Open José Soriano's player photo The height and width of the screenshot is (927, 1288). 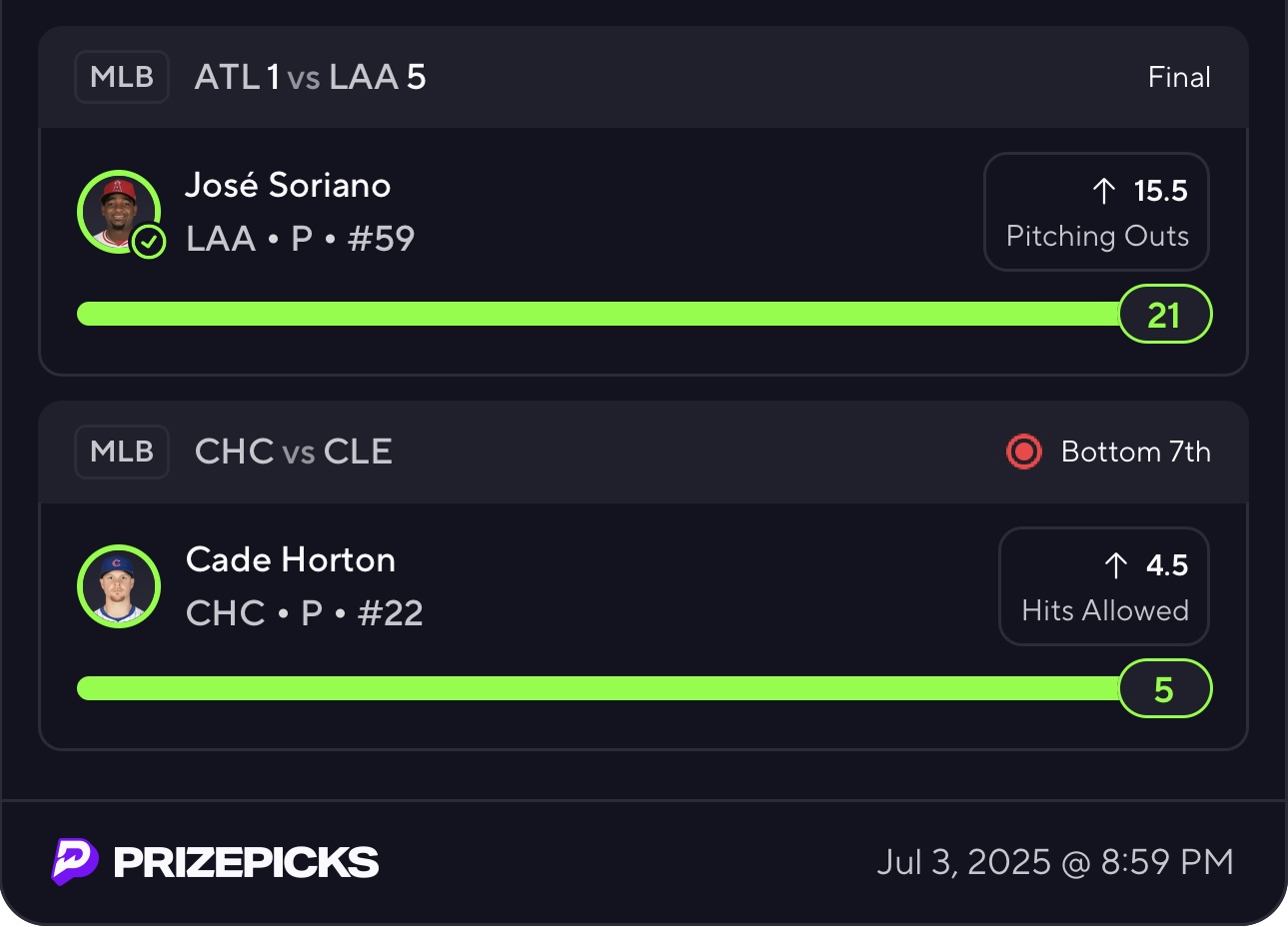pyautogui.click(x=118, y=211)
